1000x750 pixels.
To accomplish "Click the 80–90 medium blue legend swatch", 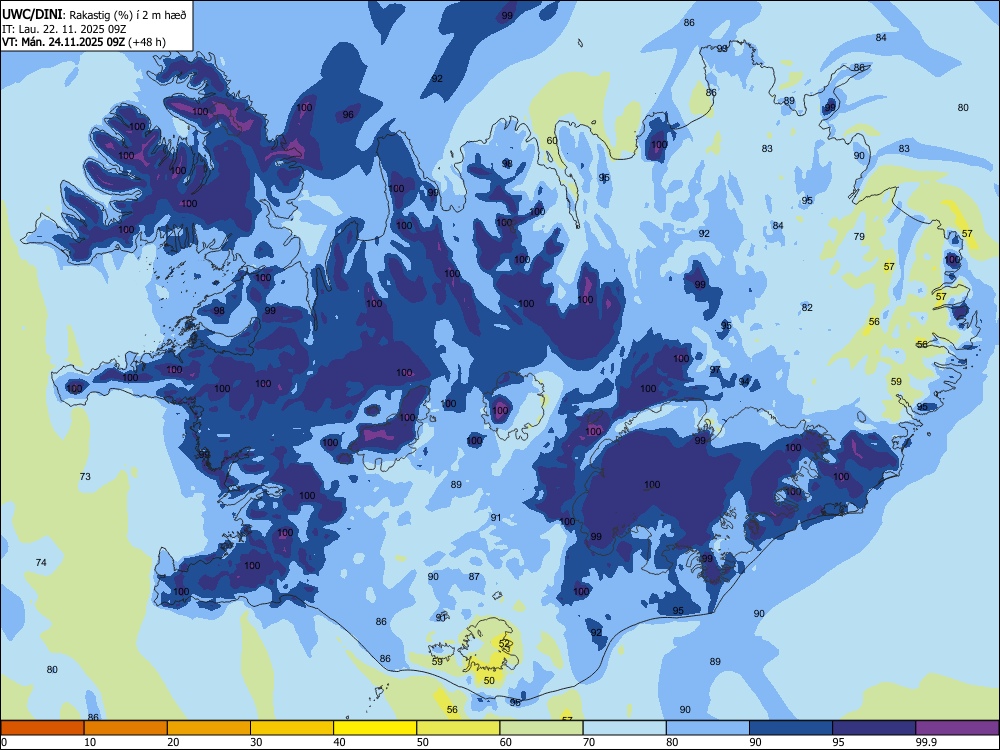I will (x=707, y=728).
